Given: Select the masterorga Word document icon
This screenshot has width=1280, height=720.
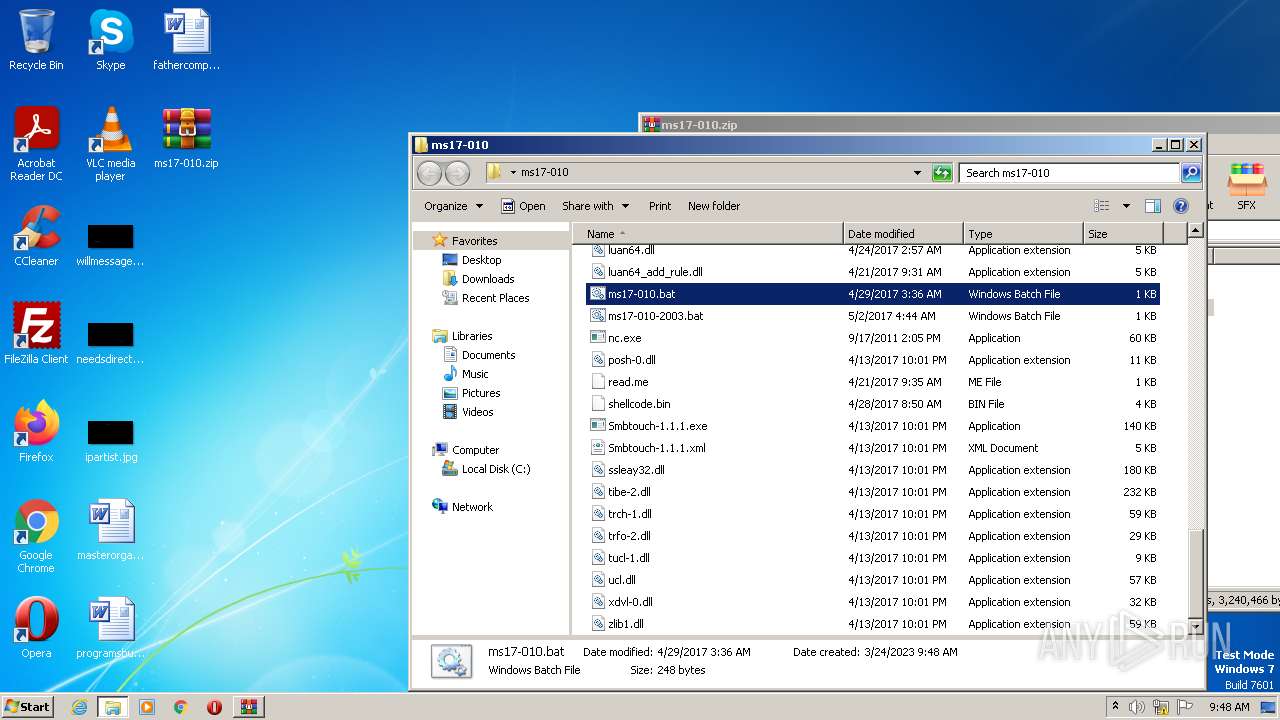Looking at the screenshot, I should (x=110, y=530).
